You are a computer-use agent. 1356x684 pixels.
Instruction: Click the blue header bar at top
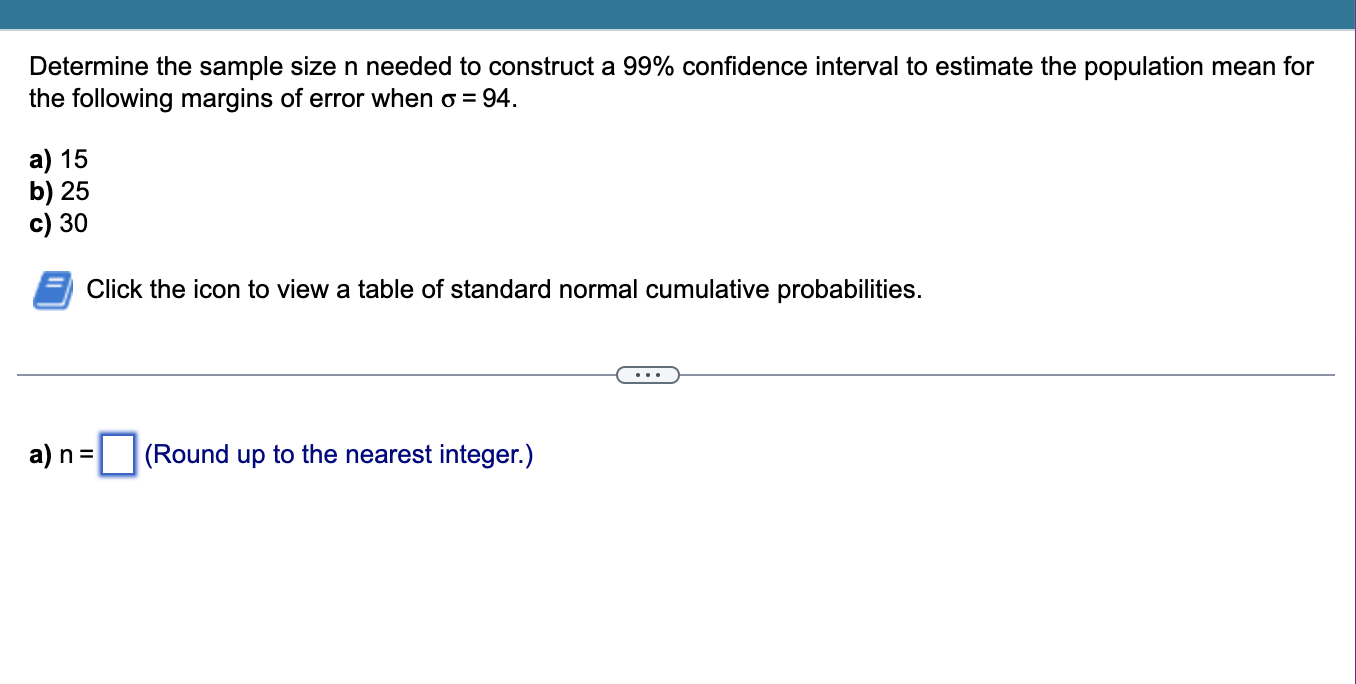click(678, 14)
